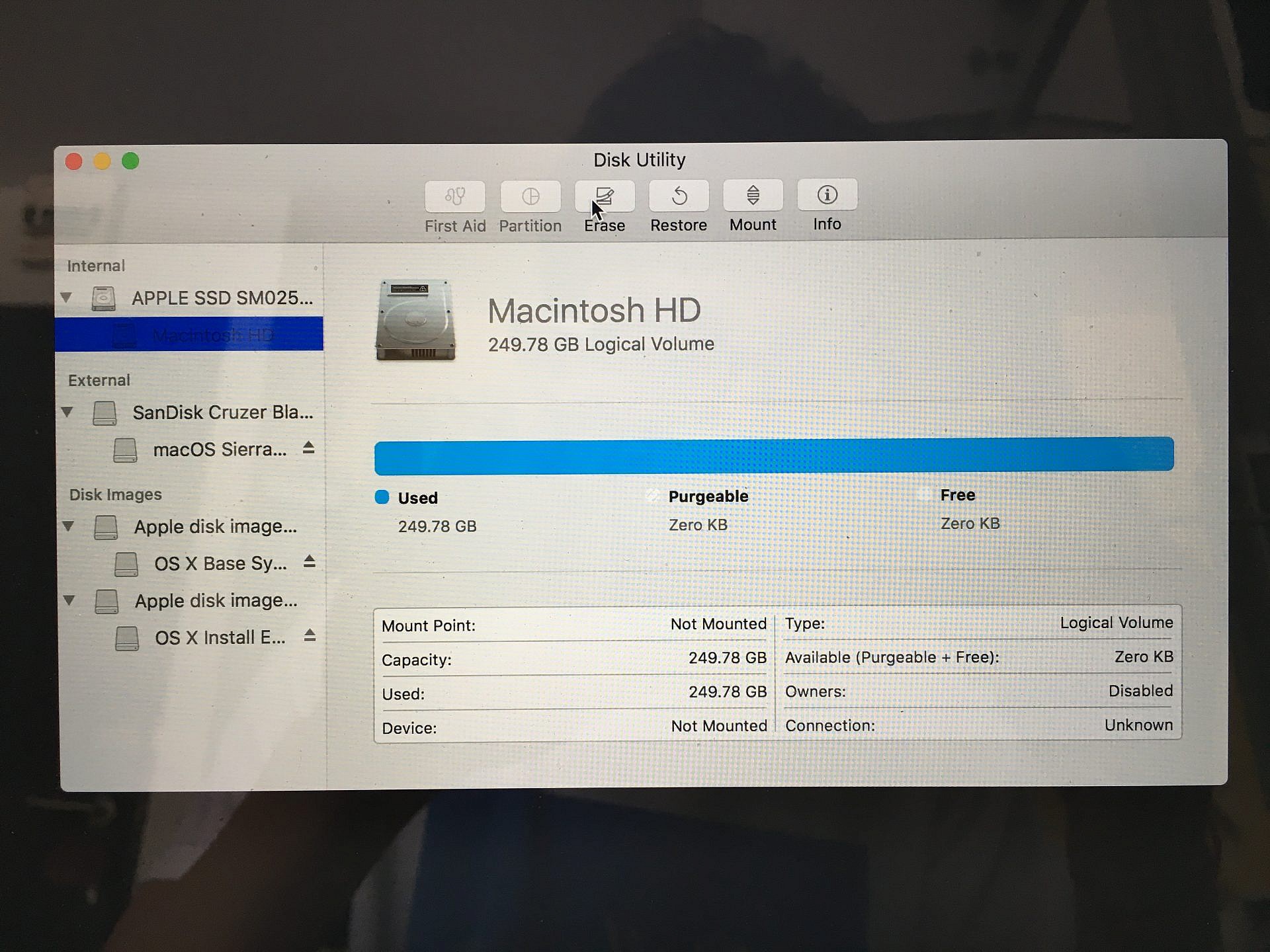Click the Erase label text

pyautogui.click(x=605, y=226)
